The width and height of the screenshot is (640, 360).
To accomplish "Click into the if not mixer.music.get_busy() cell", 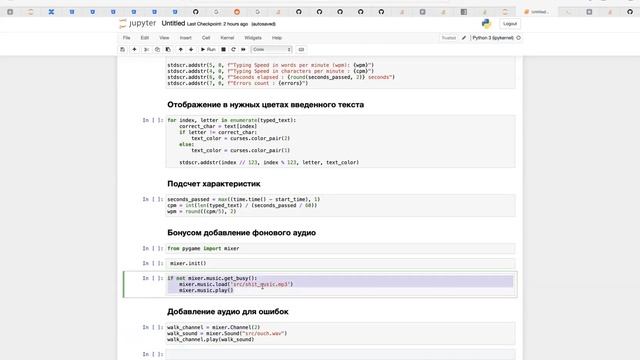I will 340,284.
